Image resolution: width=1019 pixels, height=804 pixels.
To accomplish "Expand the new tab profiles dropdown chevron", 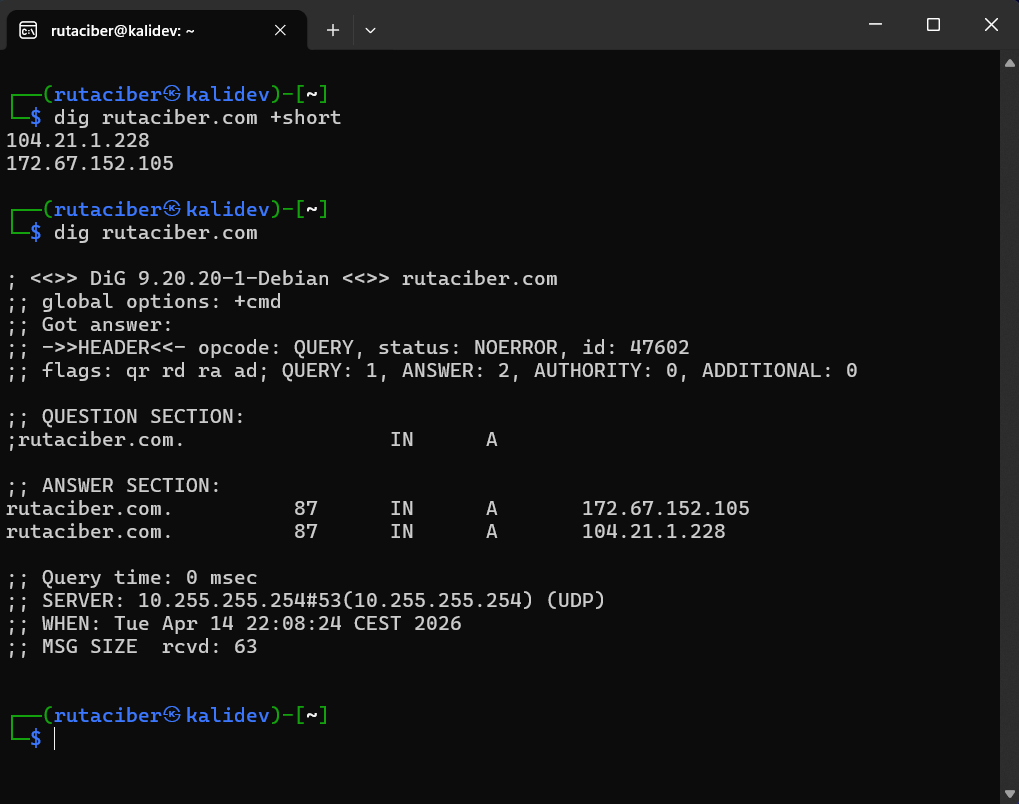I will [370, 30].
